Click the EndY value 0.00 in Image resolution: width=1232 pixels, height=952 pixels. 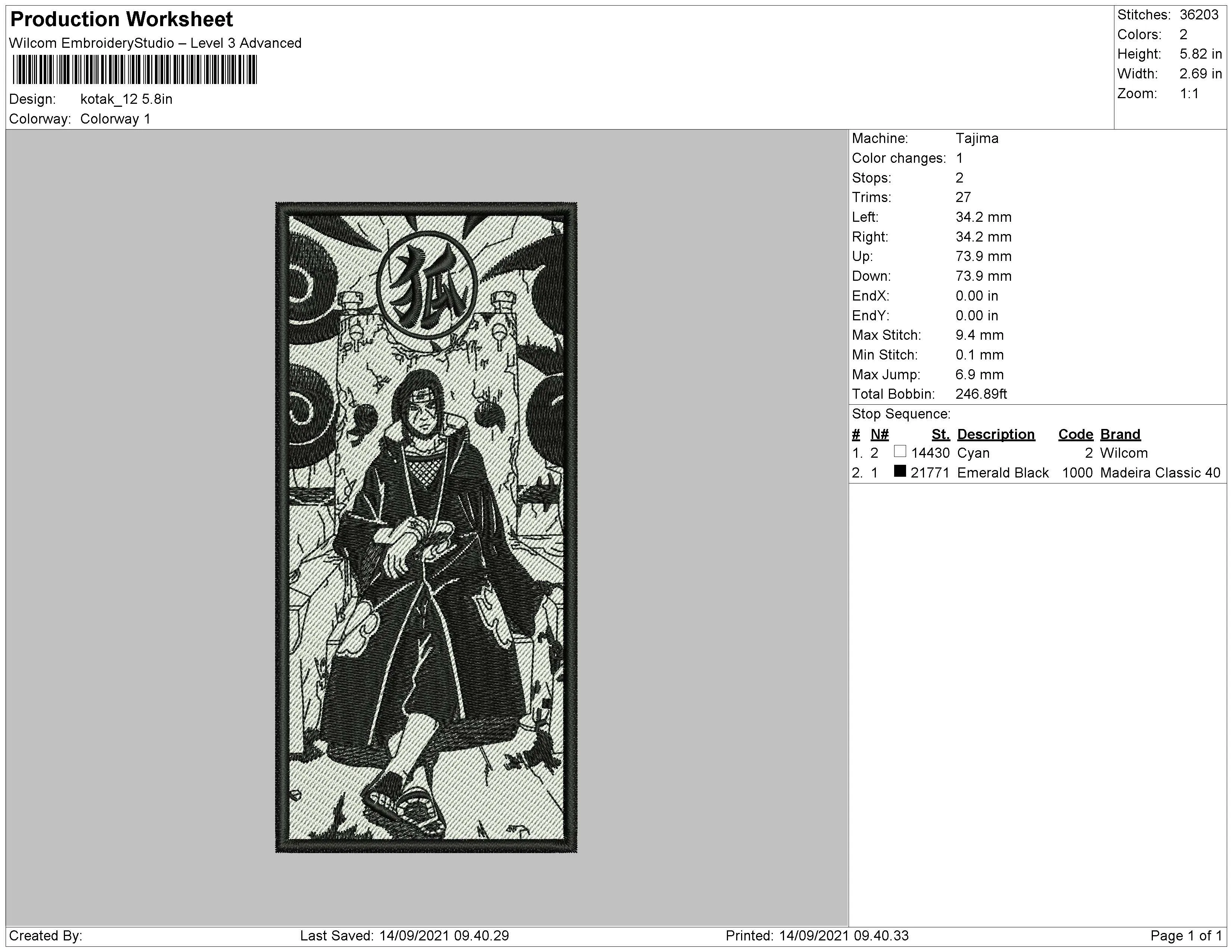click(977, 316)
